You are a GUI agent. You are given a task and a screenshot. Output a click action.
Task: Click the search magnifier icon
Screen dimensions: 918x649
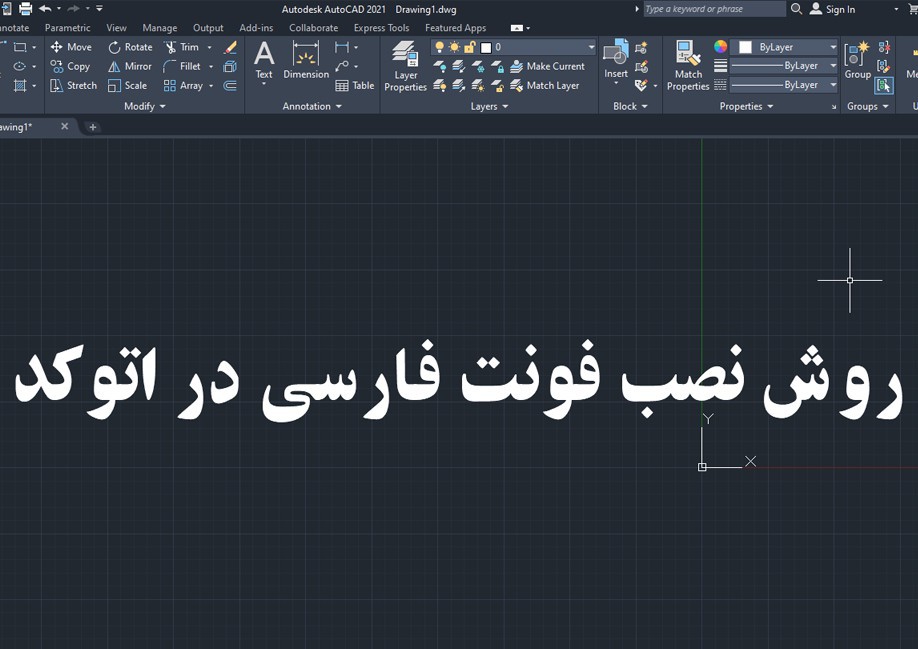(x=796, y=9)
